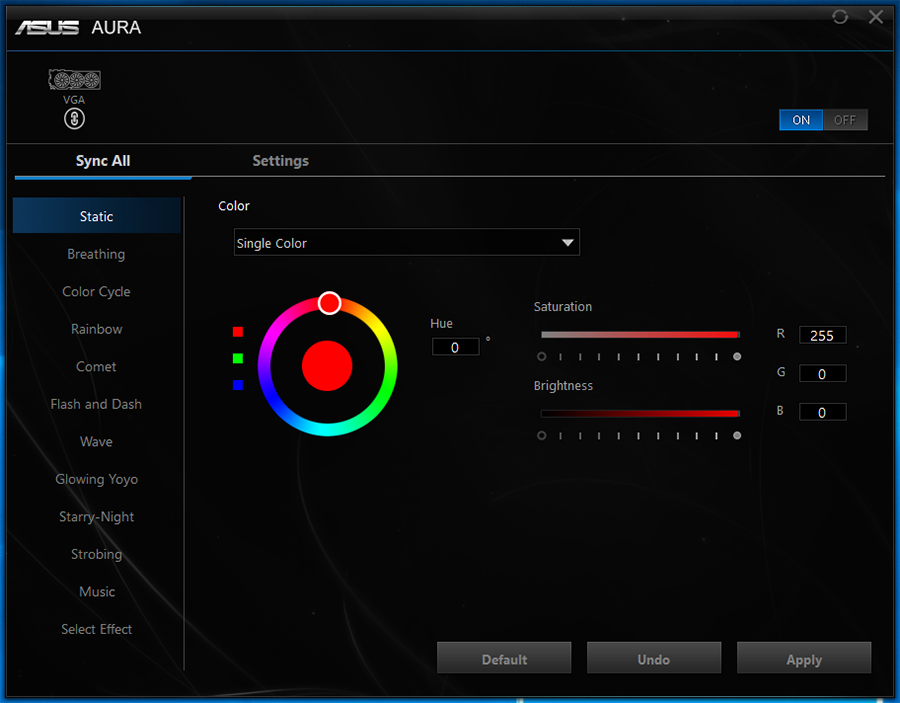Click the hue wheel selector handle
The width and height of the screenshot is (900, 703).
coord(329,303)
